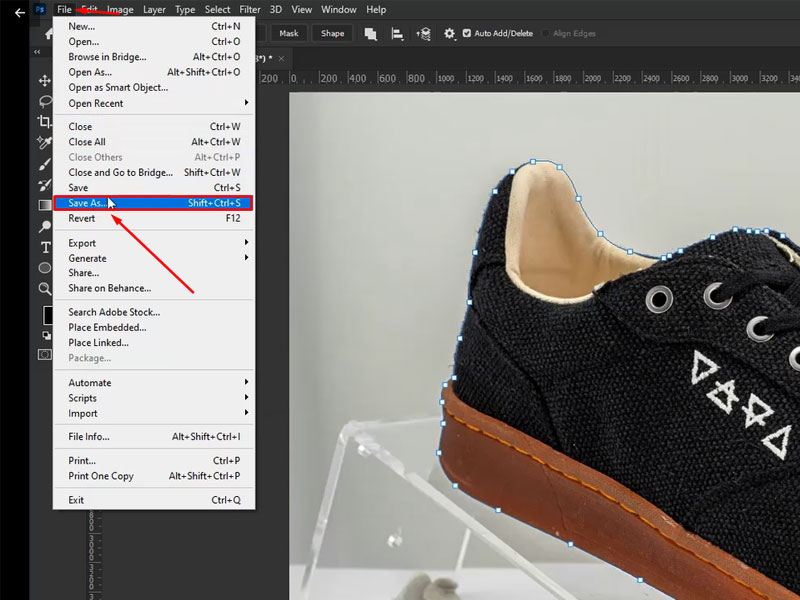Open gear settings dropdown in options bar

click(449, 33)
